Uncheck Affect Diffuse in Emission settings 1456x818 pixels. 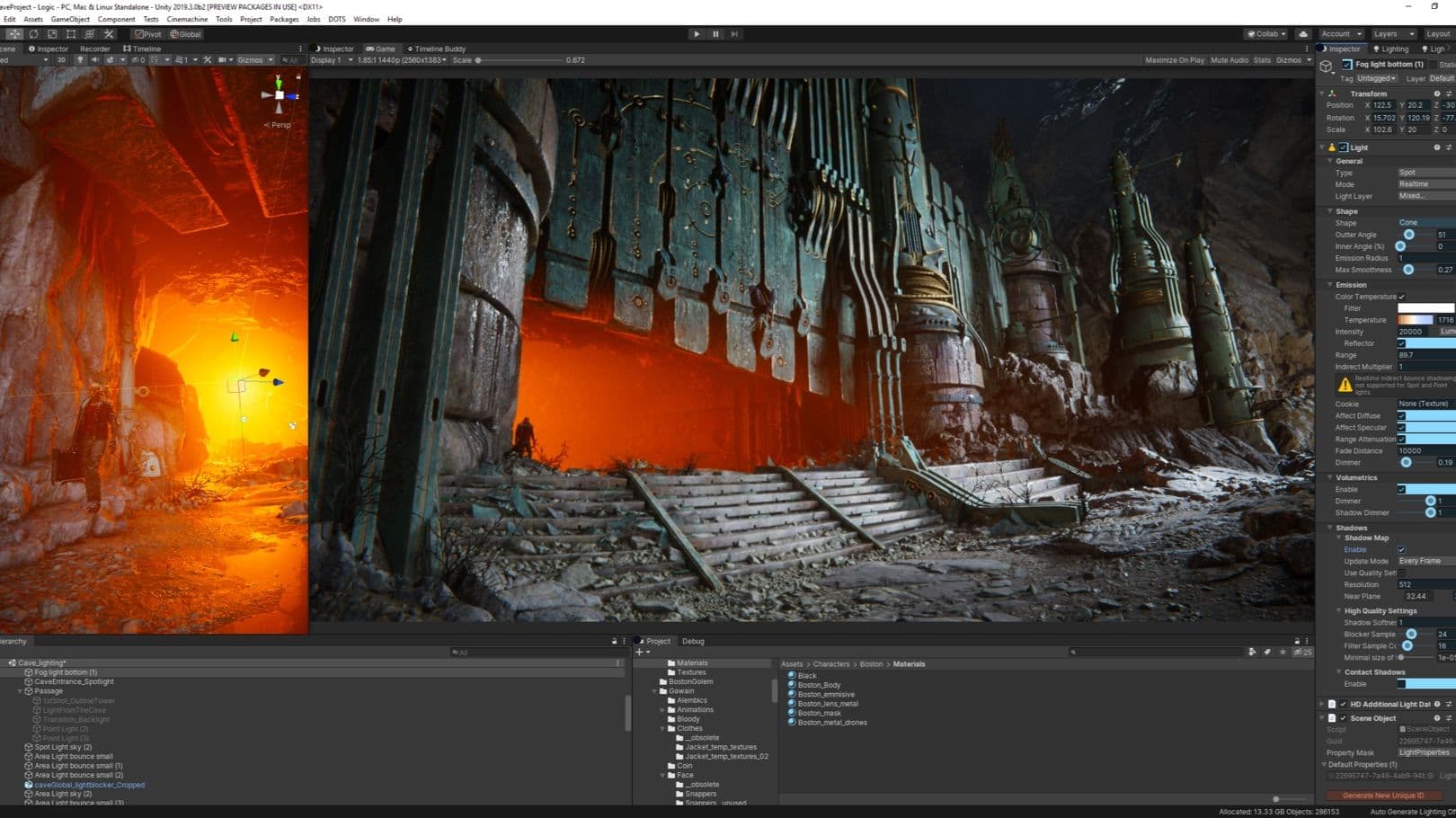click(x=1401, y=416)
